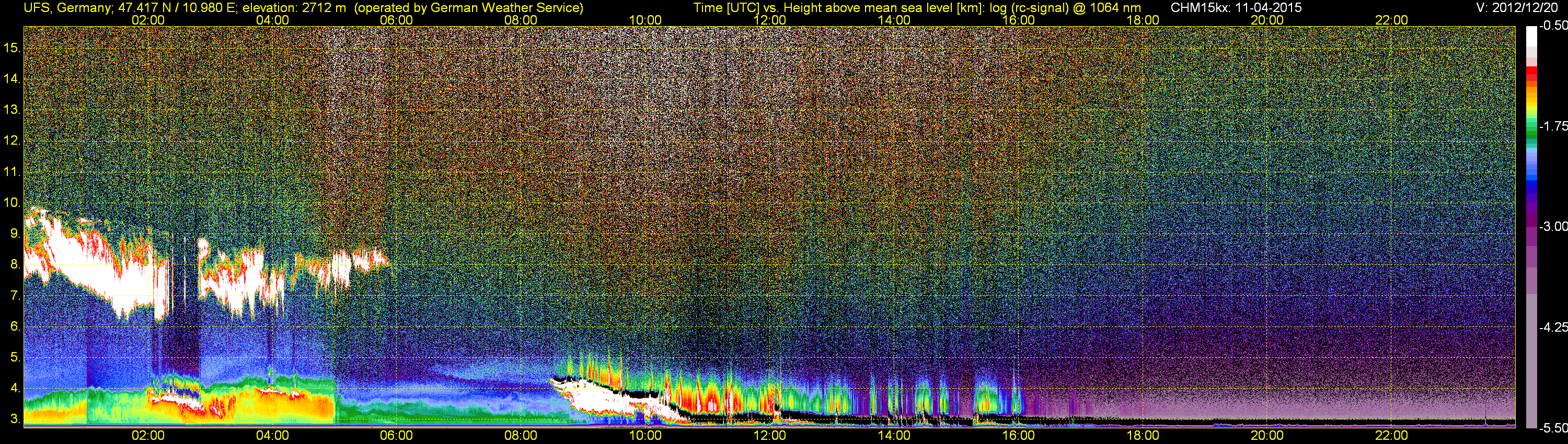Select the 22:00 tick on bottom time axis
1568x444 pixels.
(1391, 436)
